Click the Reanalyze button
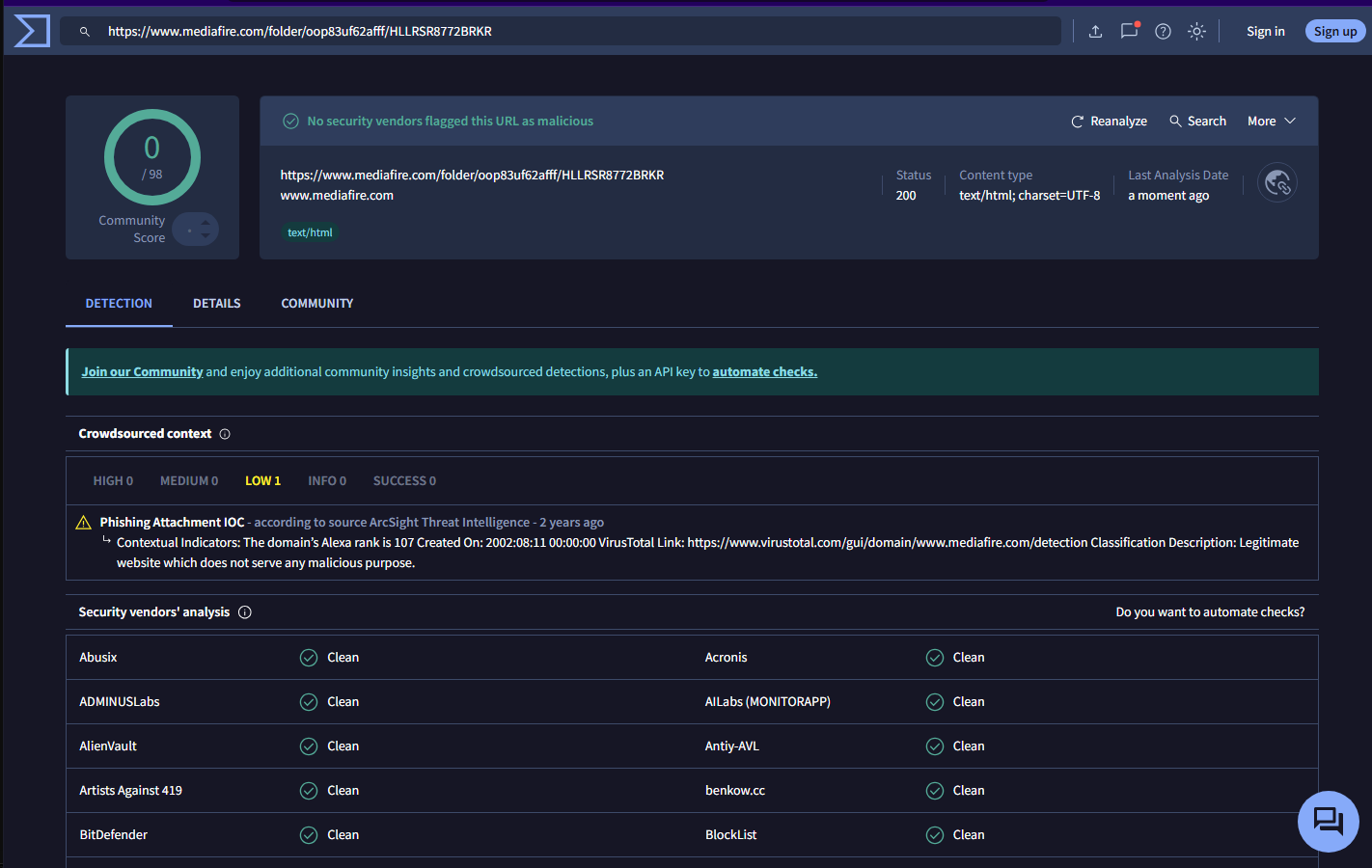Screen dimensions: 1372x868 tap(1109, 122)
